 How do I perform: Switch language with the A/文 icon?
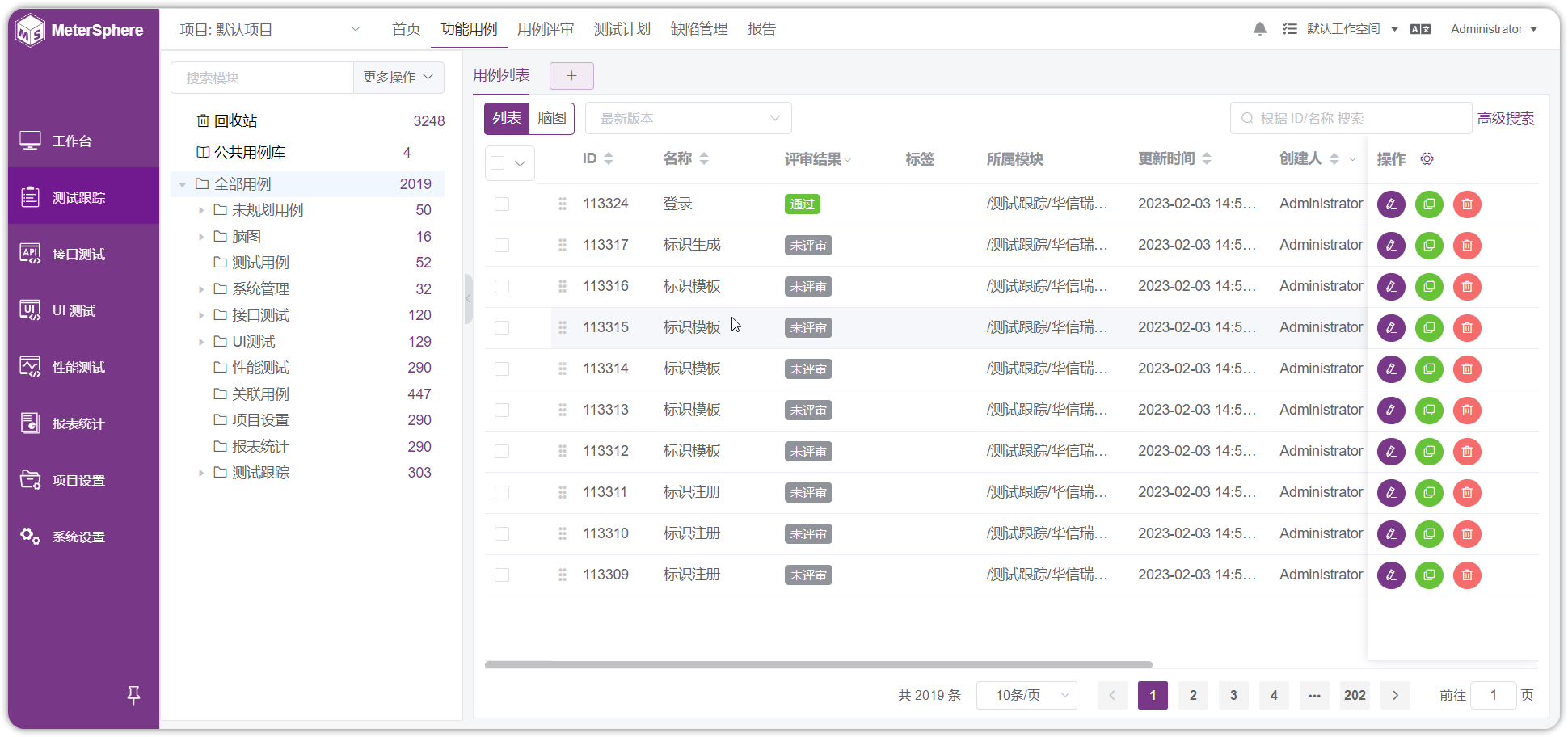click(x=1420, y=29)
